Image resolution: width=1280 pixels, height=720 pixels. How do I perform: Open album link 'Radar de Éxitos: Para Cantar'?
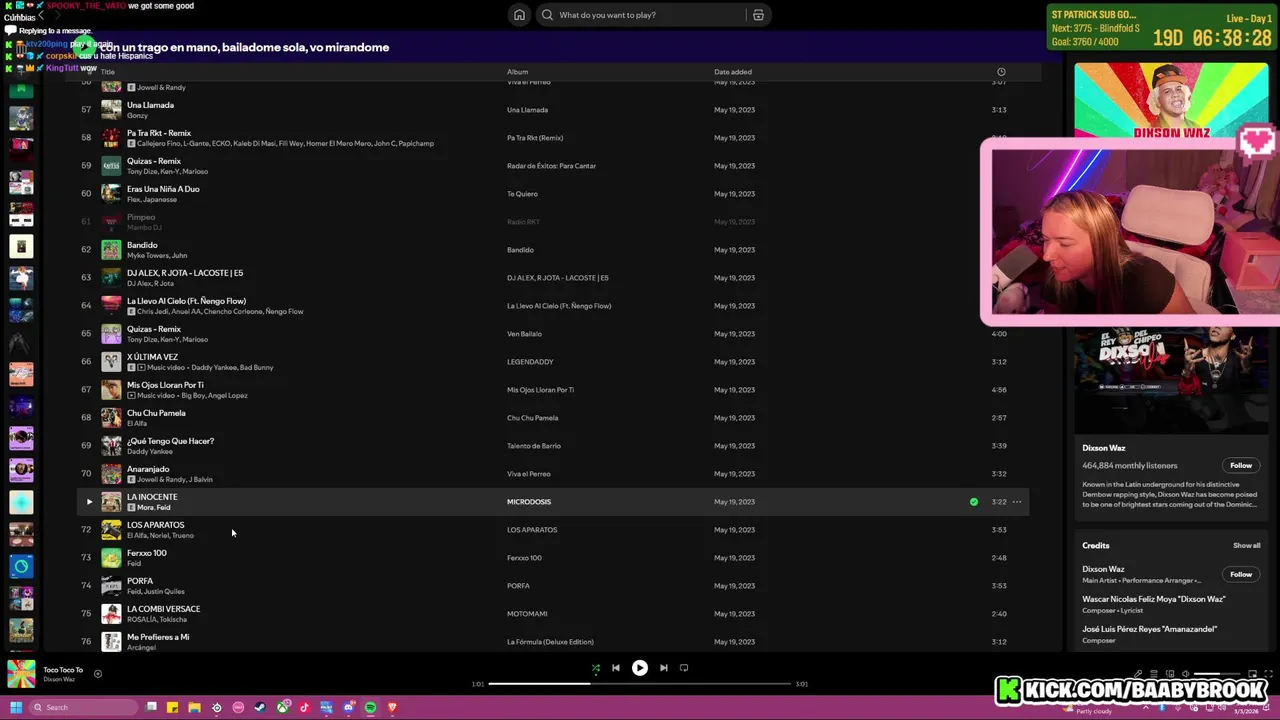pos(551,166)
